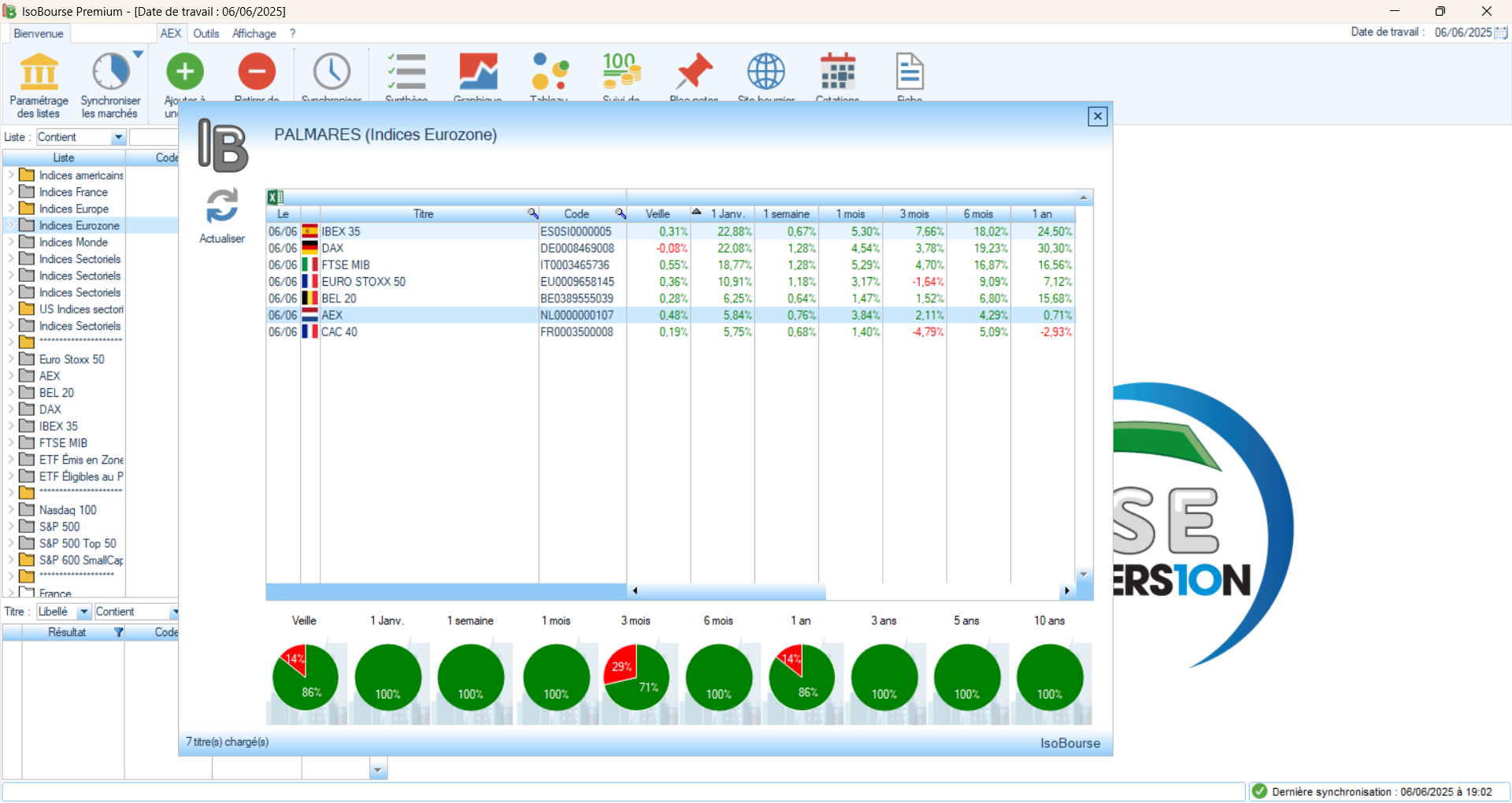The height and width of the screenshot is (803, 1512).
Task: Click the red minus remove icon
Action: pyautogui.click(x=257, y=72)
